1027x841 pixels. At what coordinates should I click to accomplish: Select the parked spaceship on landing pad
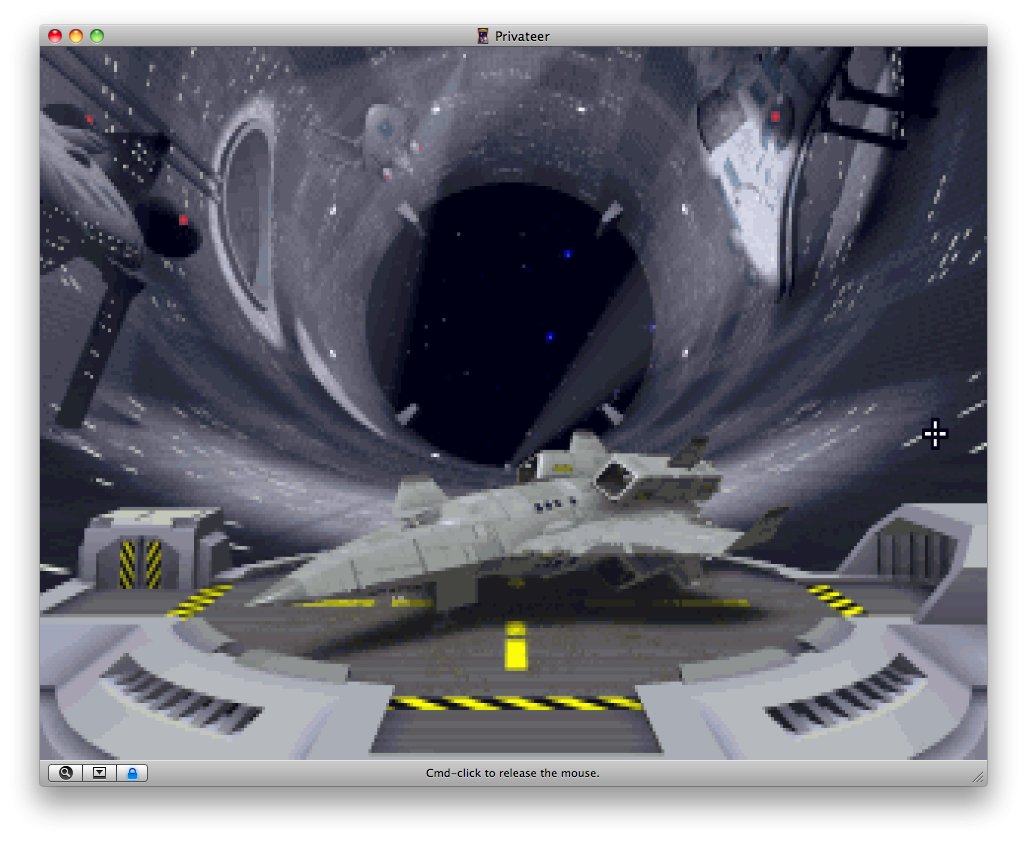[520, 530]
